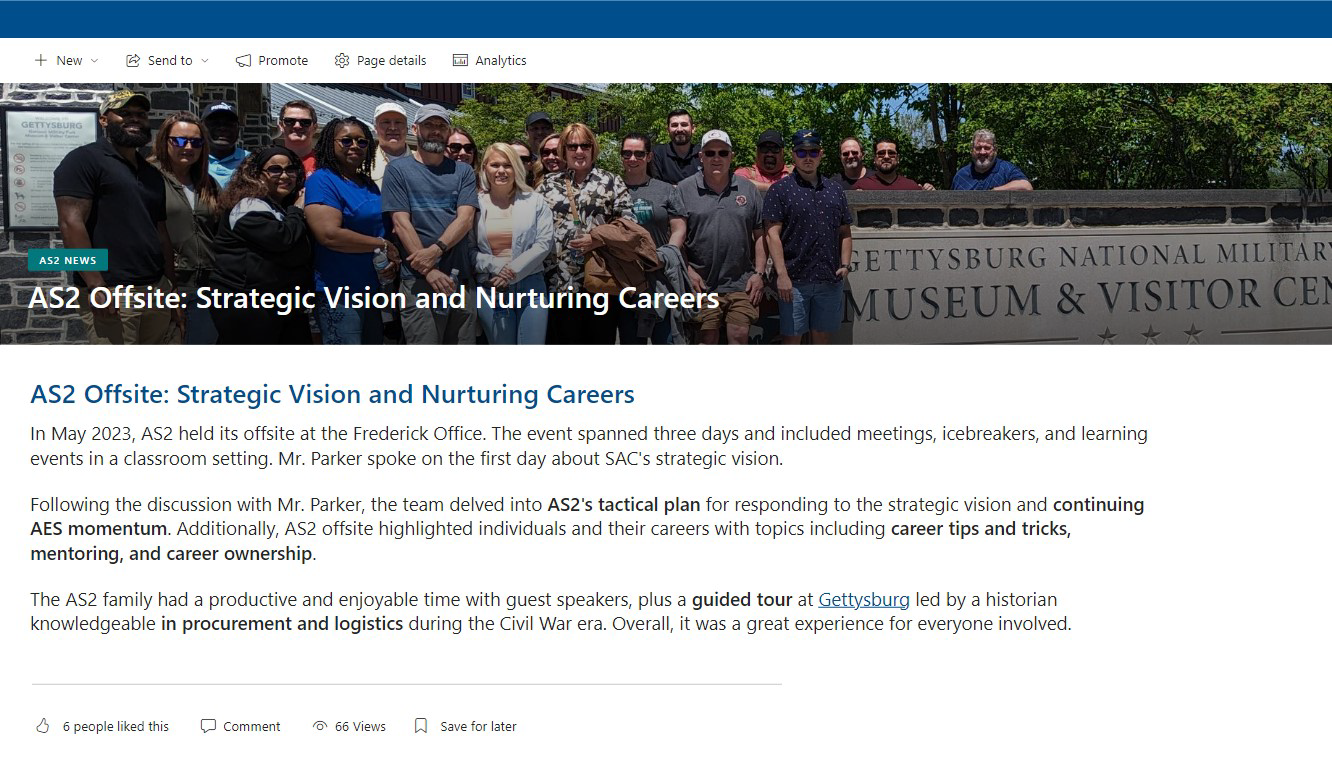Click the Analytics chart icon
This screenshot has width=1332, height=757.
460,61
